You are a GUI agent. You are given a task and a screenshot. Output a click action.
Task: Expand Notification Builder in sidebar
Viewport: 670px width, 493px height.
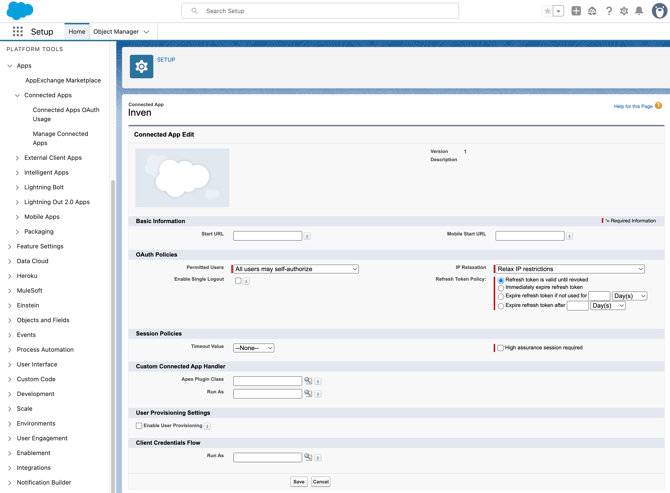coord(10,483)
